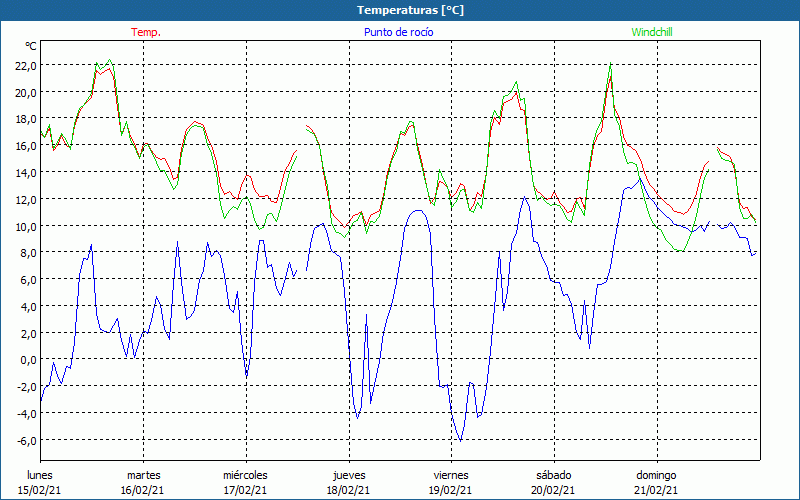Click the 22,0 y-axis value
The image size is (800, 500).
point(26,66)
